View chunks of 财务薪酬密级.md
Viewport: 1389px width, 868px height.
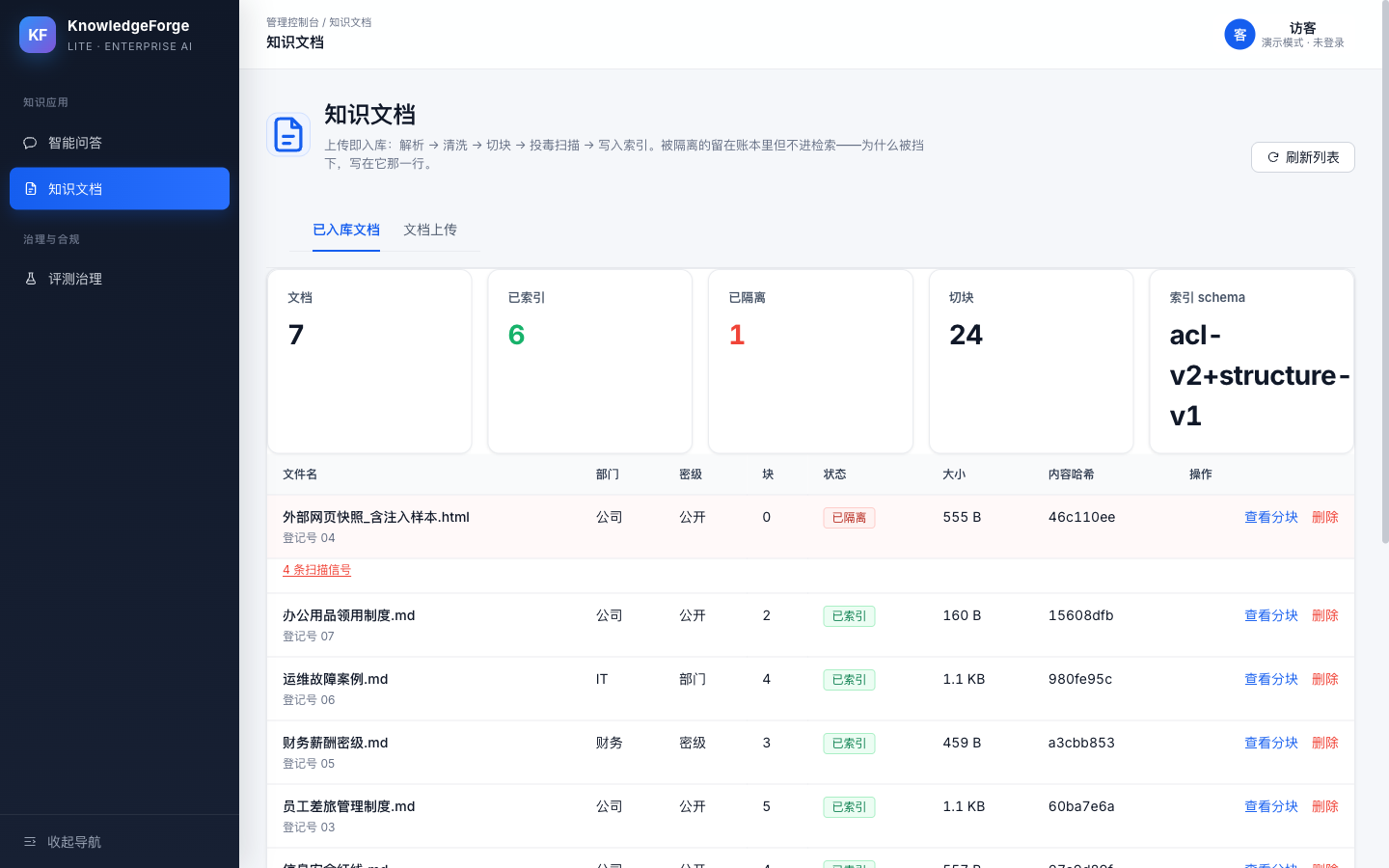tap(1271, 743)
